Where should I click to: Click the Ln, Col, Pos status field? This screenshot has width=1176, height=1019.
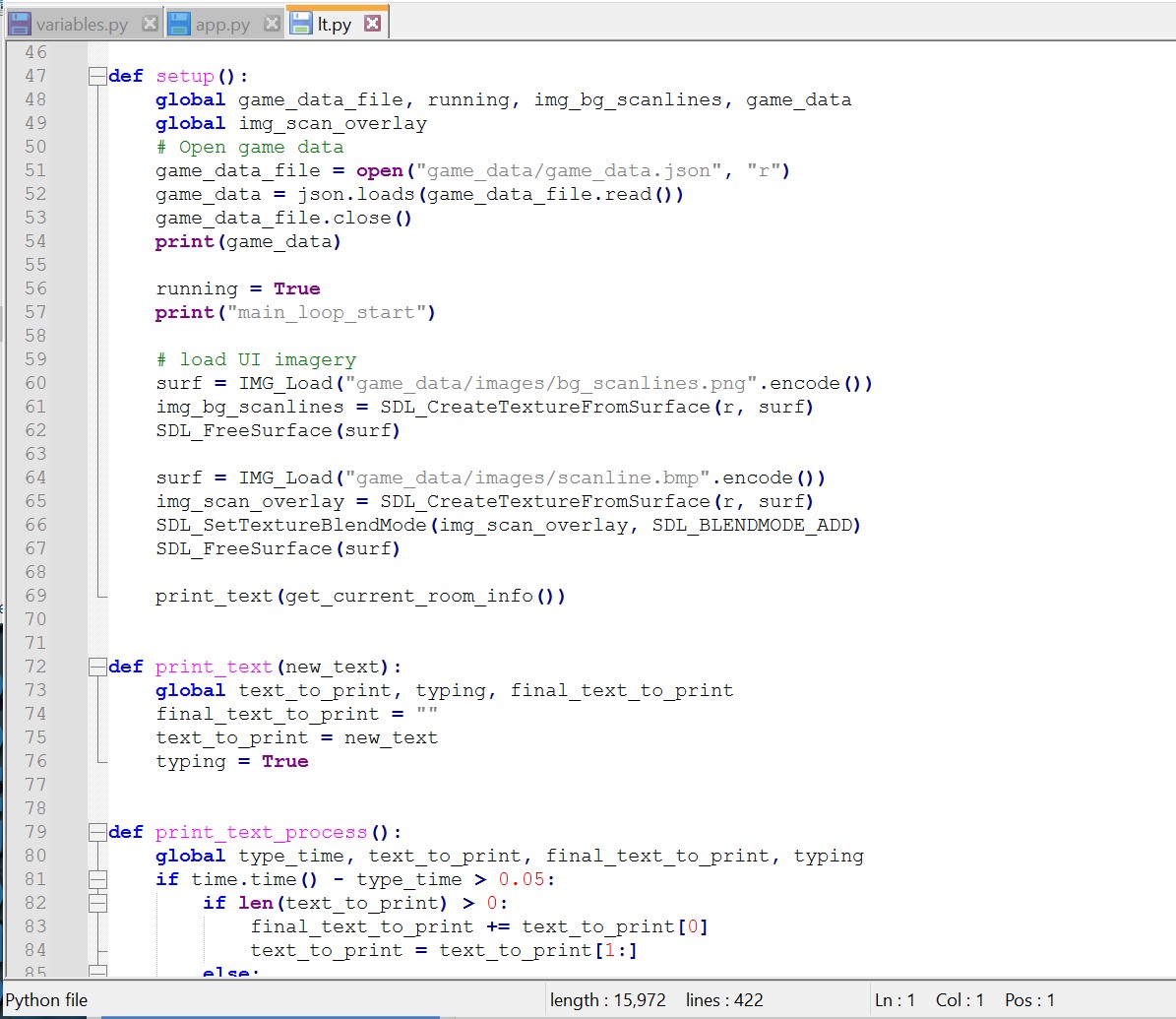click(x=964, y=1000)
